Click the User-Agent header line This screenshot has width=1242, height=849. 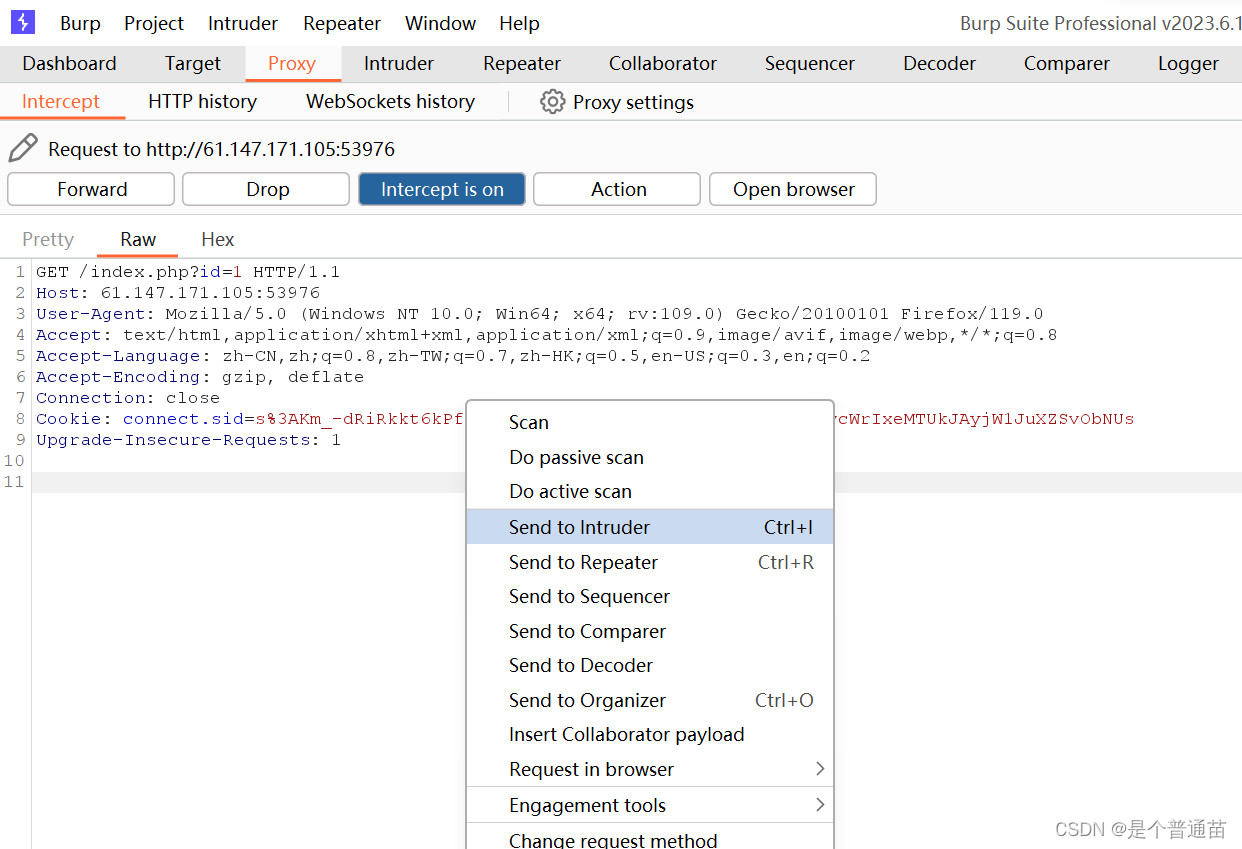[539, 314]
